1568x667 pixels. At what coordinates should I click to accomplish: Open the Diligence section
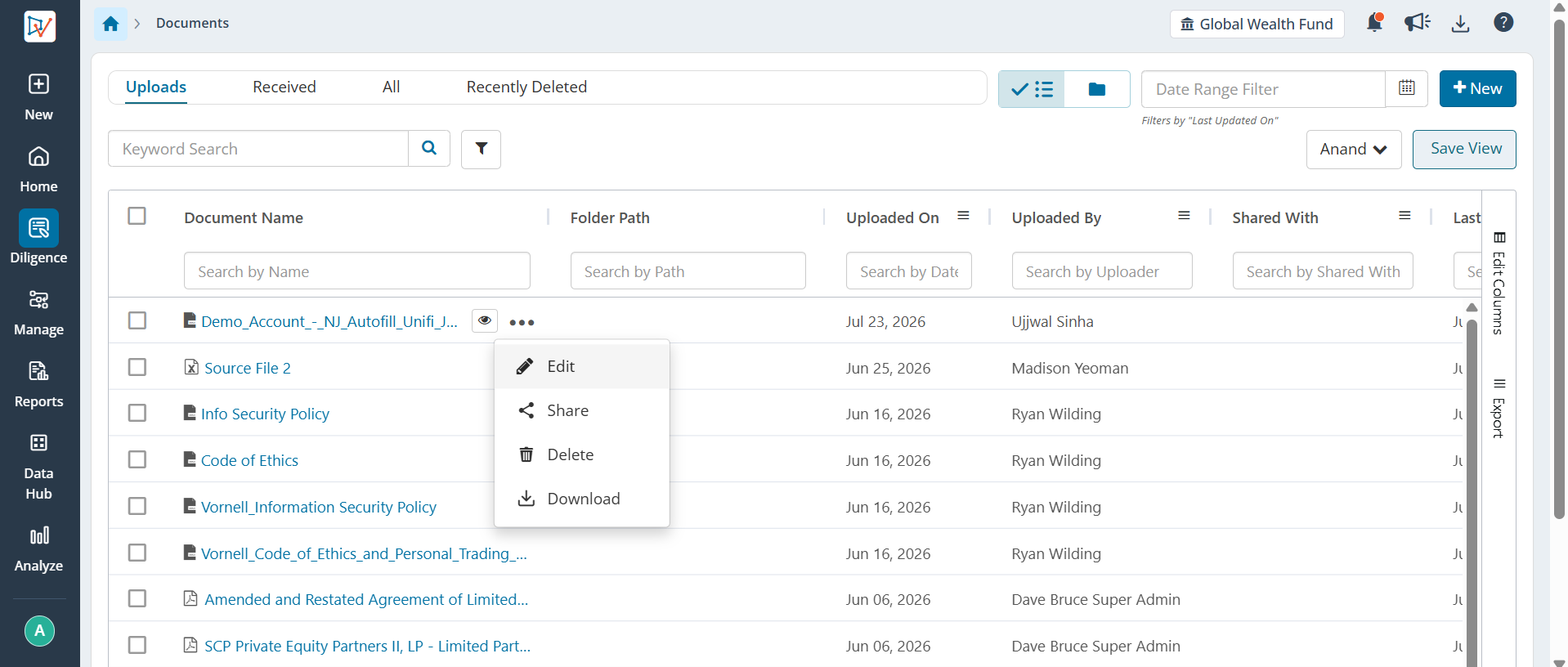[38, 238]
